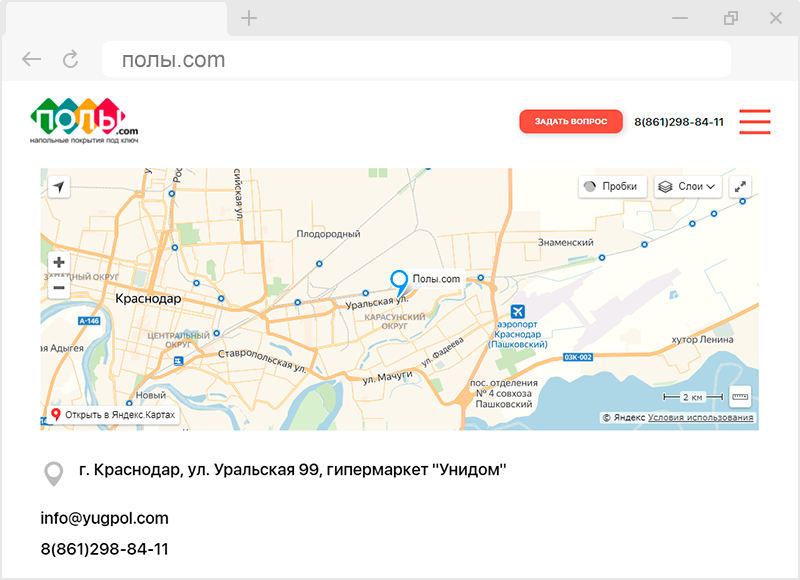The height and width of the screenshot is (580, 800).
Task: Click the Ставропольская ул. street label
Action: point(262,361)
